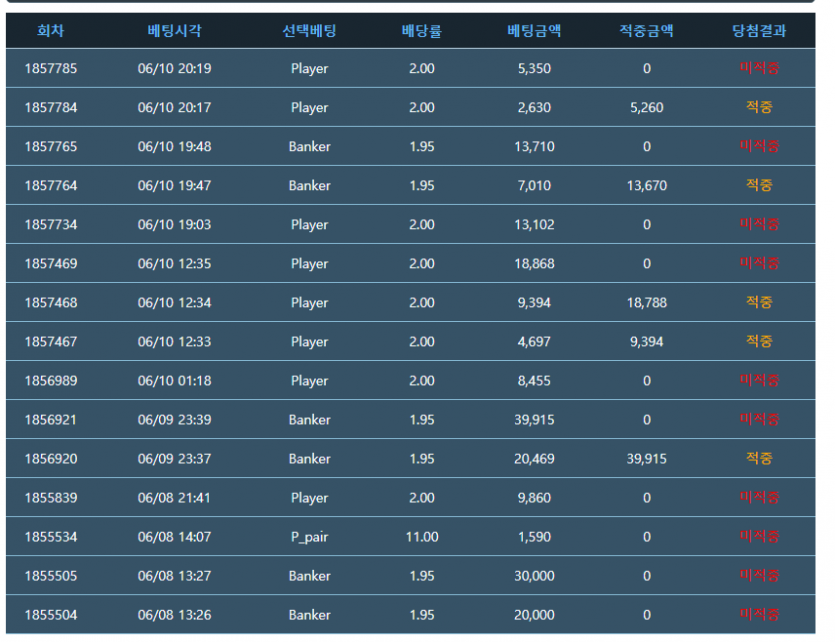Image resolution: width=835 pixels, height=642 pixels.
Task: Click the 배당률 column header
Action: [x=422, y=31]
